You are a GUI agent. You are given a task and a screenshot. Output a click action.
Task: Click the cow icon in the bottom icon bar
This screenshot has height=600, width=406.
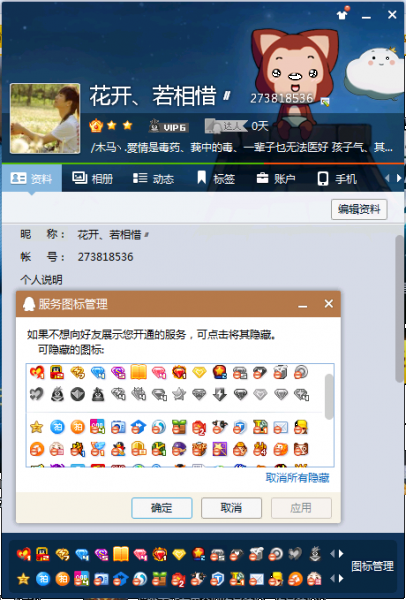(198, 579)
